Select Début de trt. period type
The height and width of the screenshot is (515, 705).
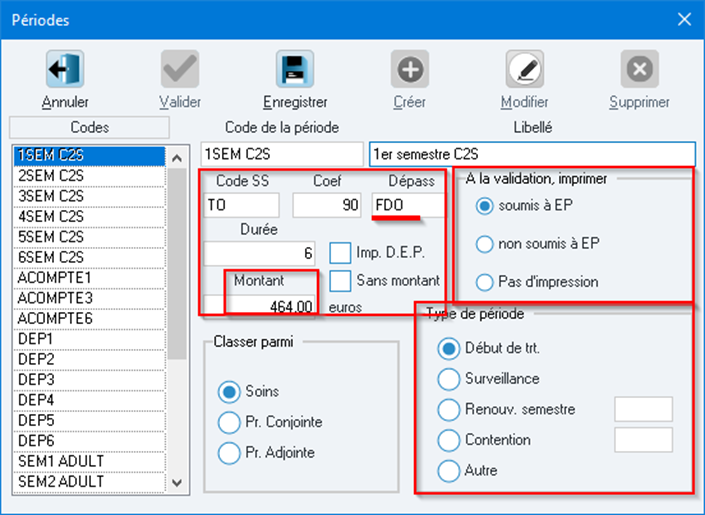[448, 349]
